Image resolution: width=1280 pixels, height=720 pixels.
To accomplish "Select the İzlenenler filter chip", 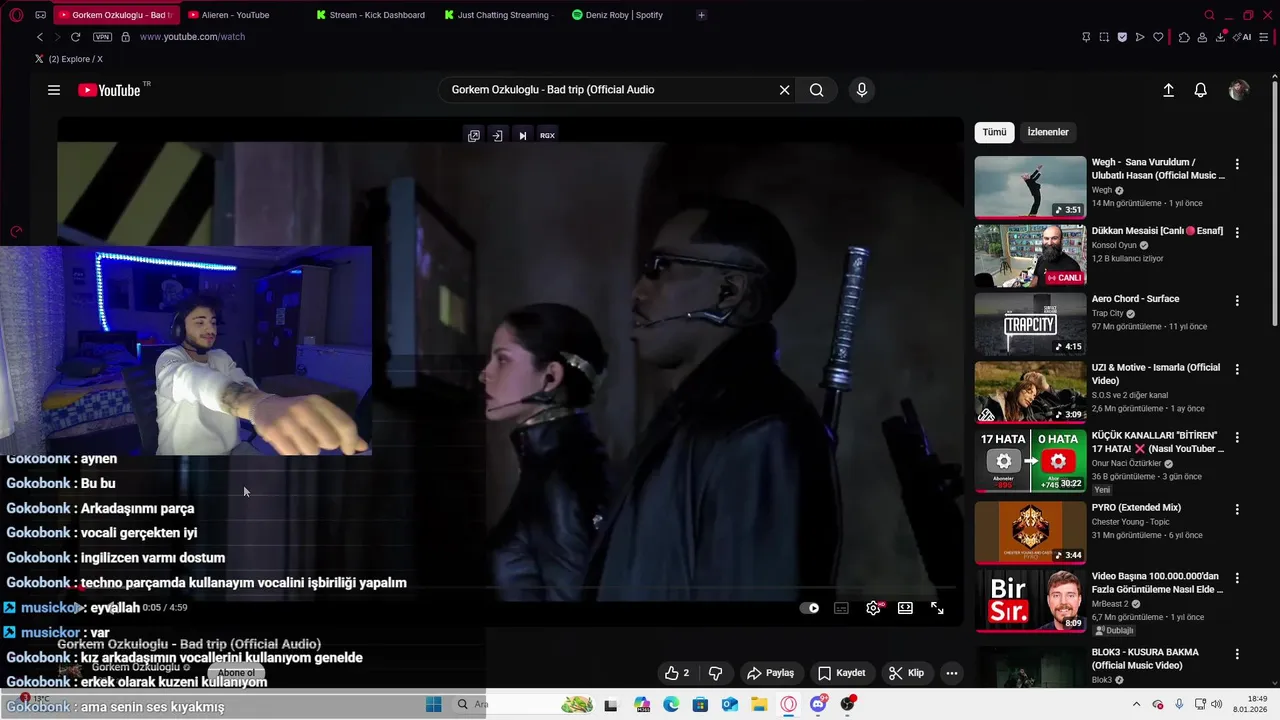I will coord(1048,132).
